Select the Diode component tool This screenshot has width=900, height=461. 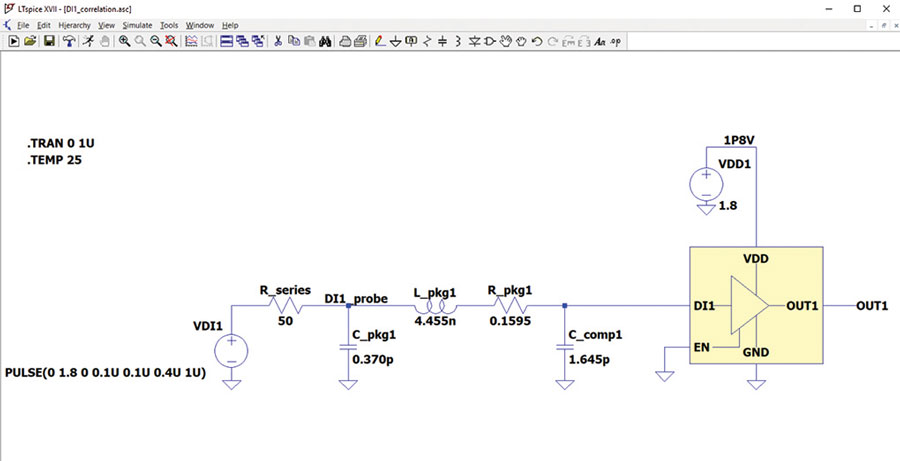(474, 41)
